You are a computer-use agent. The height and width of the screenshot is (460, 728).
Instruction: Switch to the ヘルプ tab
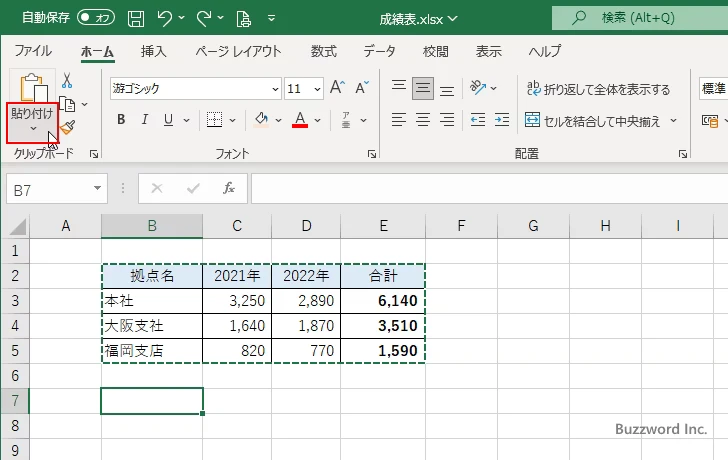[x=545, y=51]
